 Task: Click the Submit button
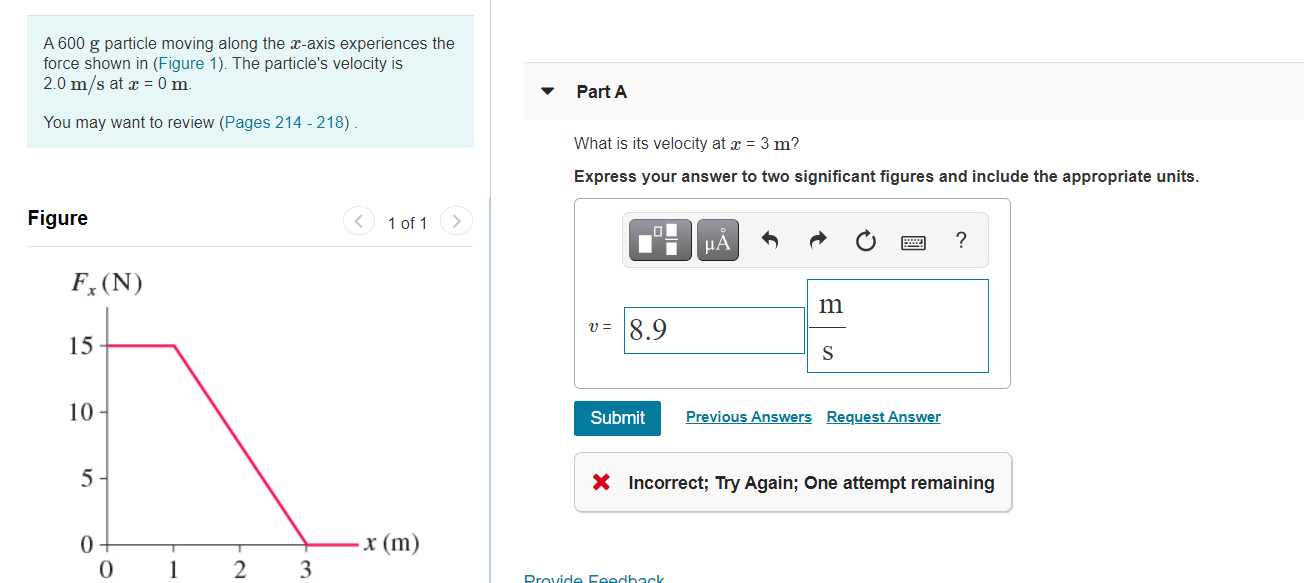[x=617, y=418]
